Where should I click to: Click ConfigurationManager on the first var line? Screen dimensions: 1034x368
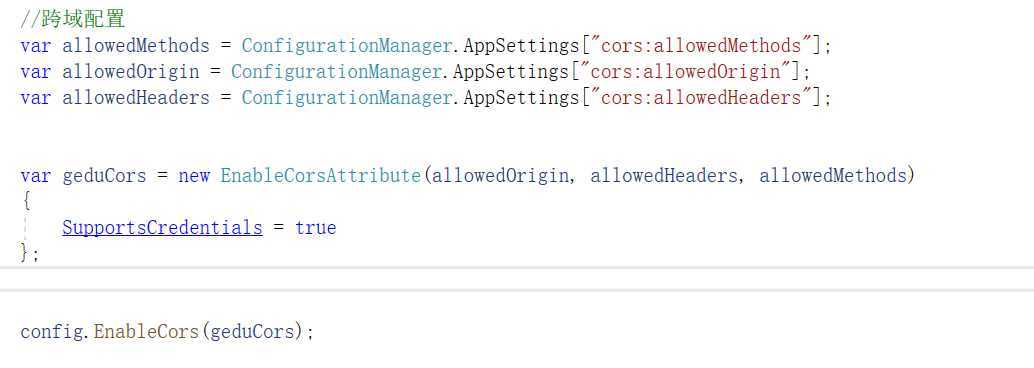tap(347, 46)
